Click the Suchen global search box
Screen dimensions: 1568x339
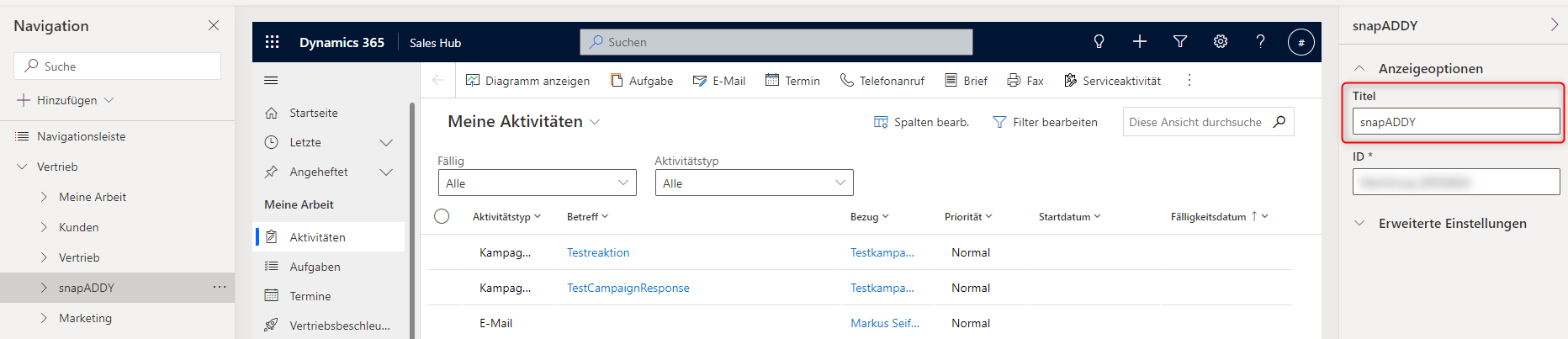(x=776, y=42)
